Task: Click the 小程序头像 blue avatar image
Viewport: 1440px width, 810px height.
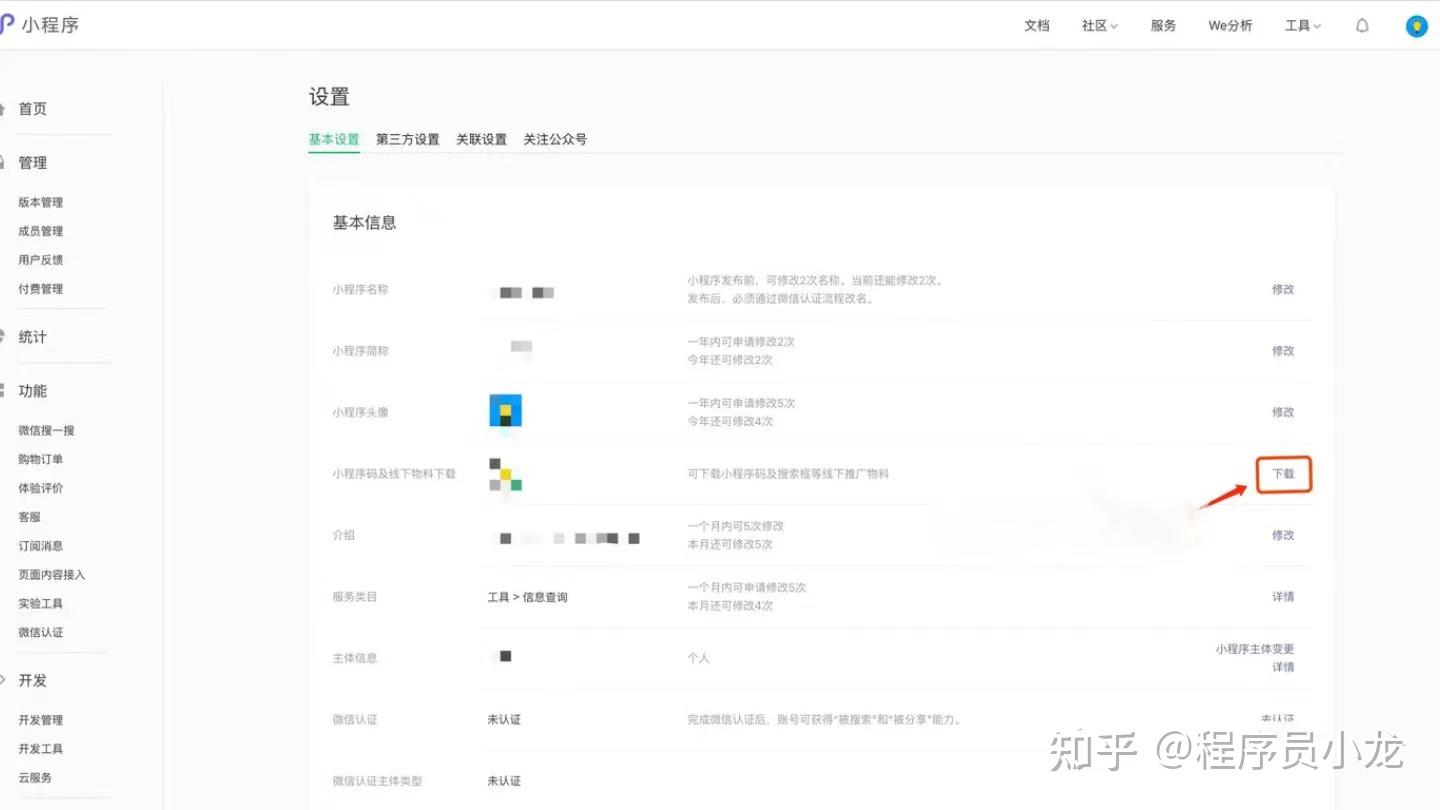Action: (x=505, y=411)
